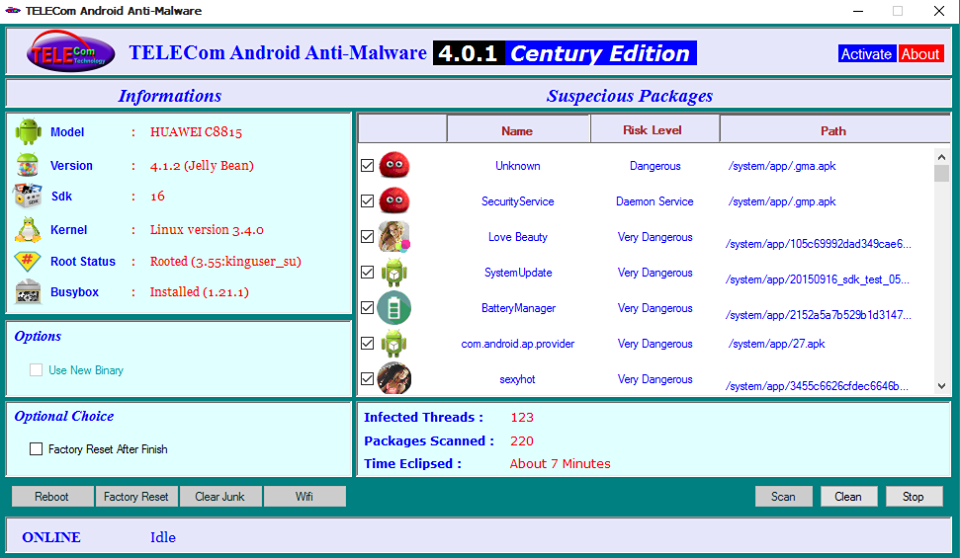The image size is (960, 558).
Task: Click the com.android.ap.provider android icon
Action: [x=394, y=343]
